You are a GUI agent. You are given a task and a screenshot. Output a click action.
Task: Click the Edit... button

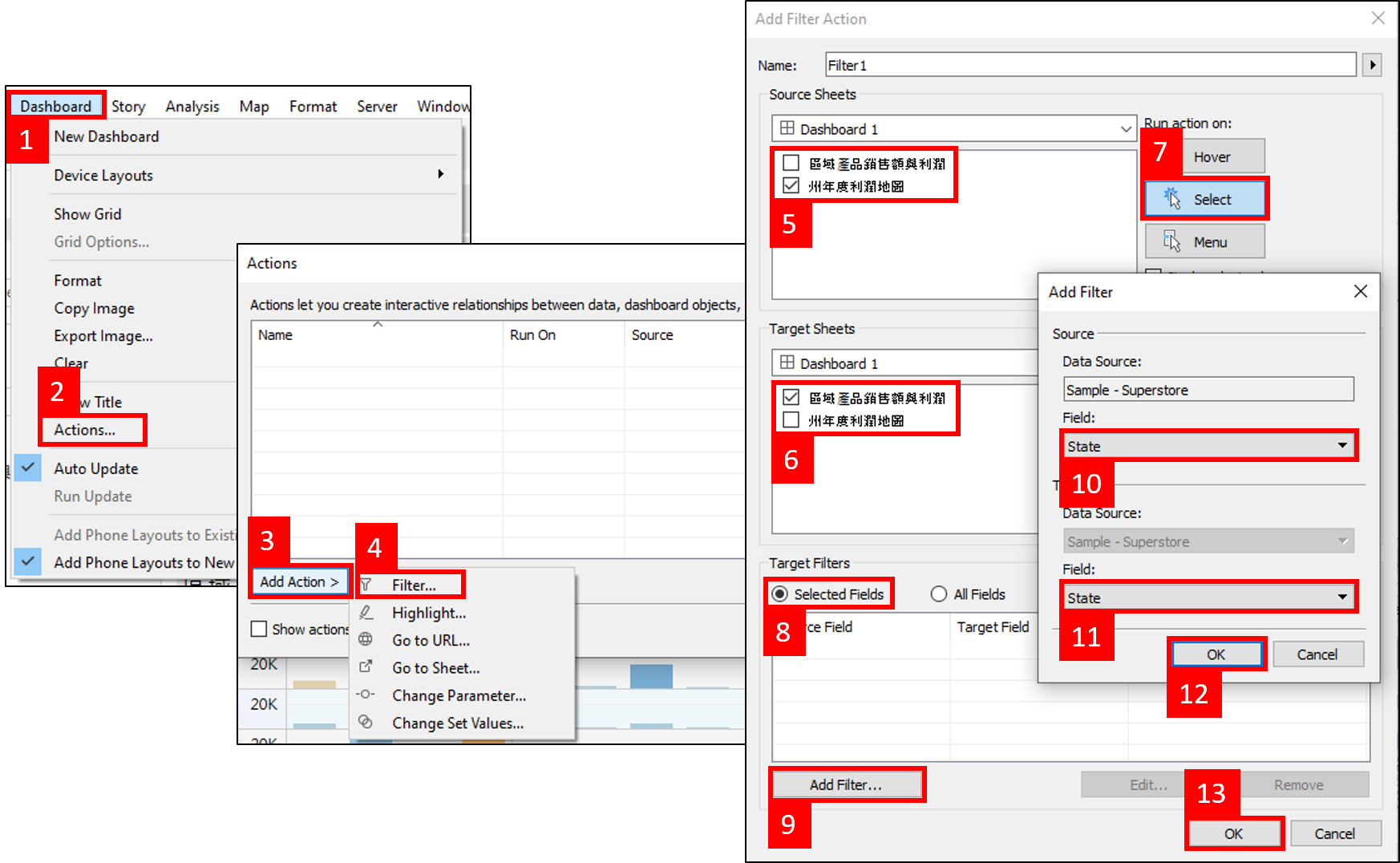point(1148,784)
